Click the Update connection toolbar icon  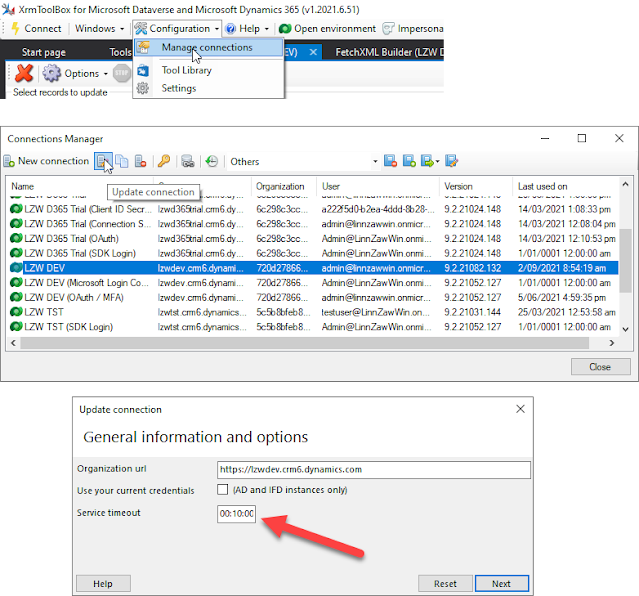point(103,161)
